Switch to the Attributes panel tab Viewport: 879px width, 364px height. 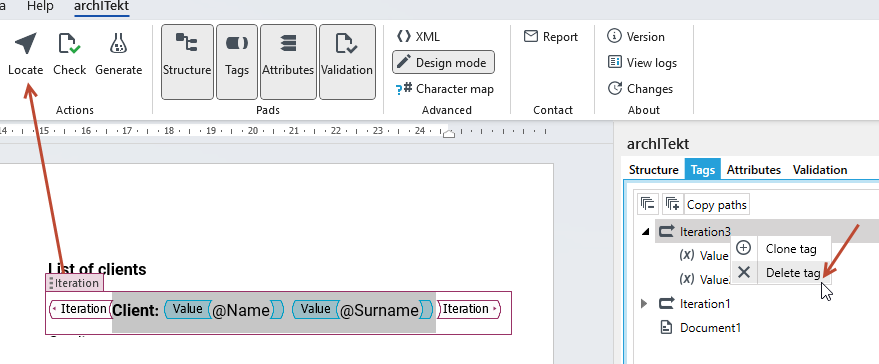pos(753,170)
